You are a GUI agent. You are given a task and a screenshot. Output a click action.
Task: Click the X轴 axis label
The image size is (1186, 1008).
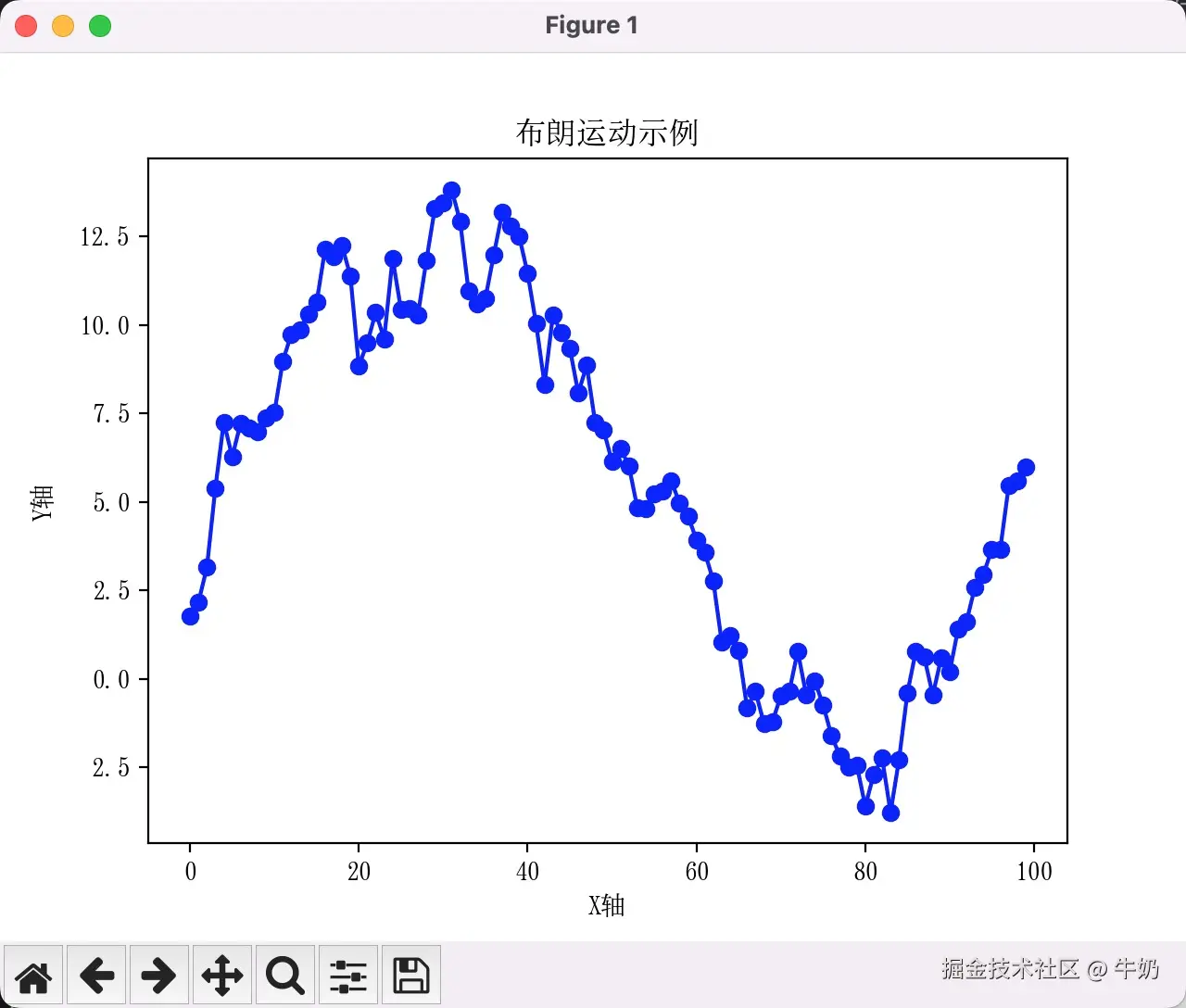607,905
